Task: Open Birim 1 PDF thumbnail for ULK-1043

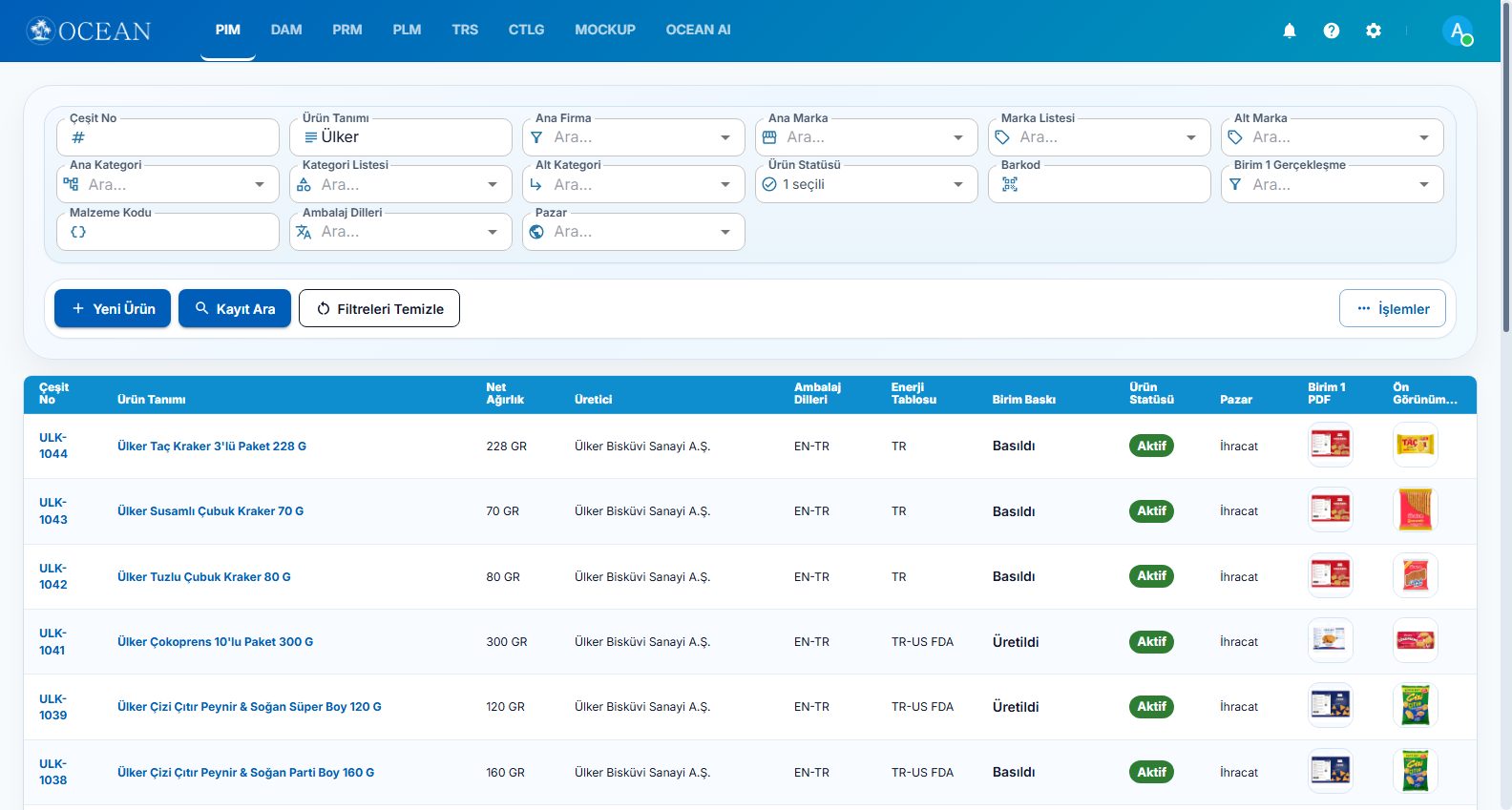Action: pyautogui.click(x=1330, y=510)
